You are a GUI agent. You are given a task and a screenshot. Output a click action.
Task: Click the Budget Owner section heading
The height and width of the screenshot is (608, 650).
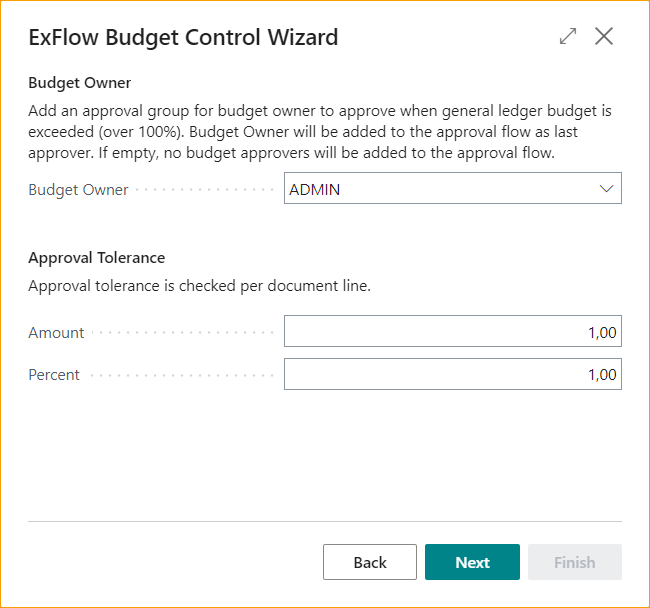point(80,83)
